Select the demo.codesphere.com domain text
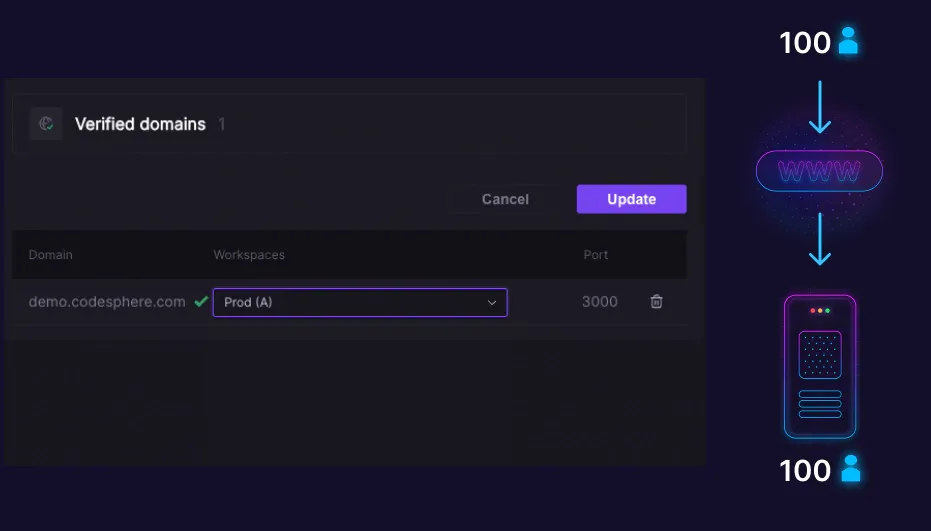Viewport: 931px width, 531px height. click(x=107, y=302)
